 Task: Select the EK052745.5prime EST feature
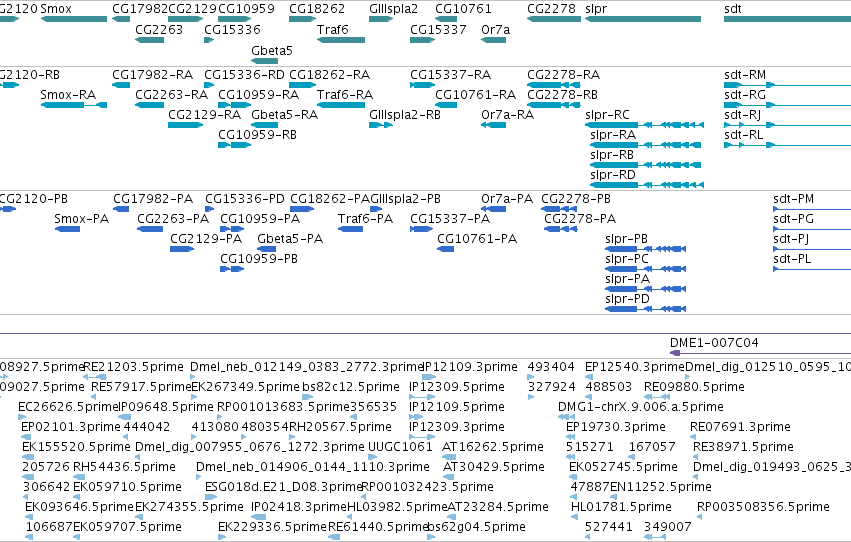coord(573,477)
